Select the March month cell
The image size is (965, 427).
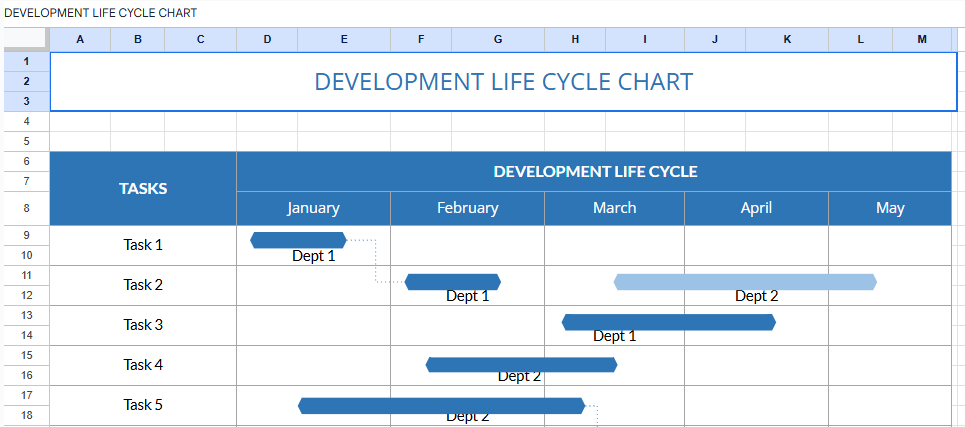point(614,208)
